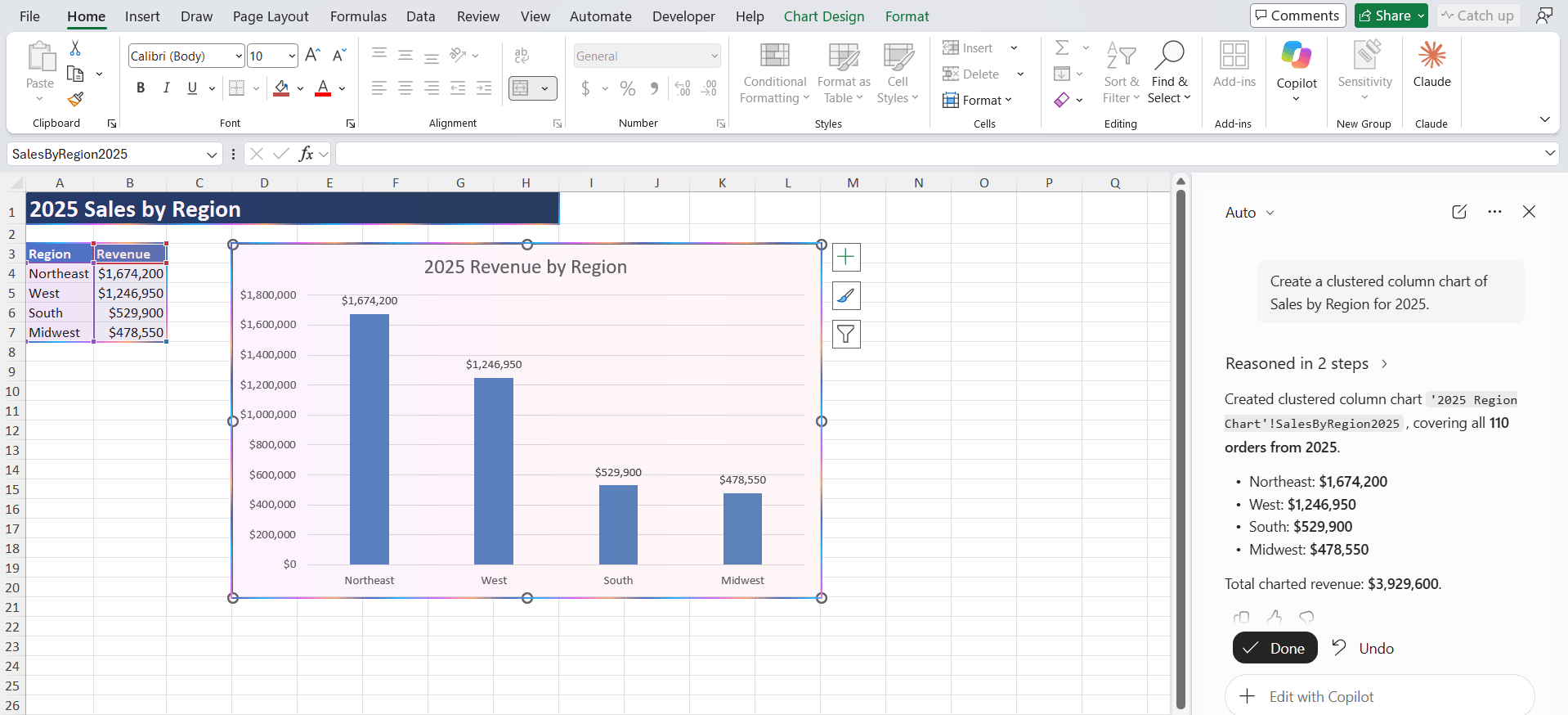Open the File menu
Screen dimensions: 1568x715
click(29, 16)
